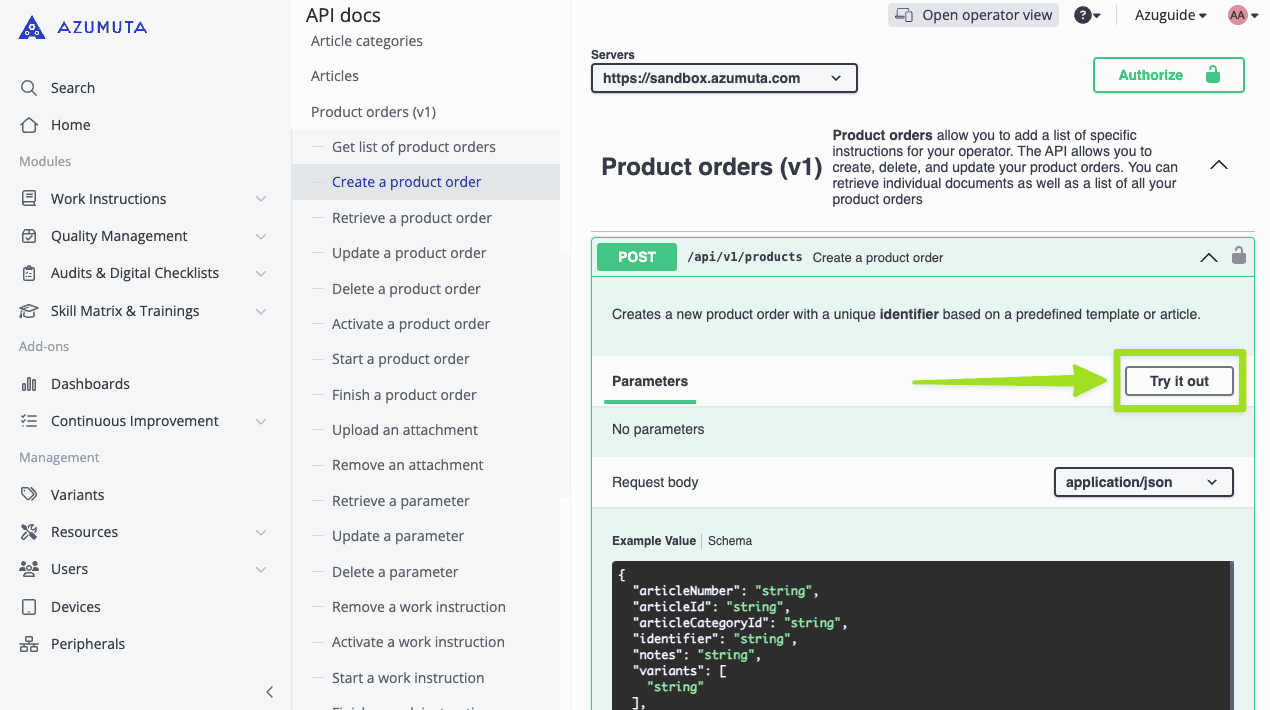Switch to the Schema tab
1270x710 pixels.
coord(730,541)
